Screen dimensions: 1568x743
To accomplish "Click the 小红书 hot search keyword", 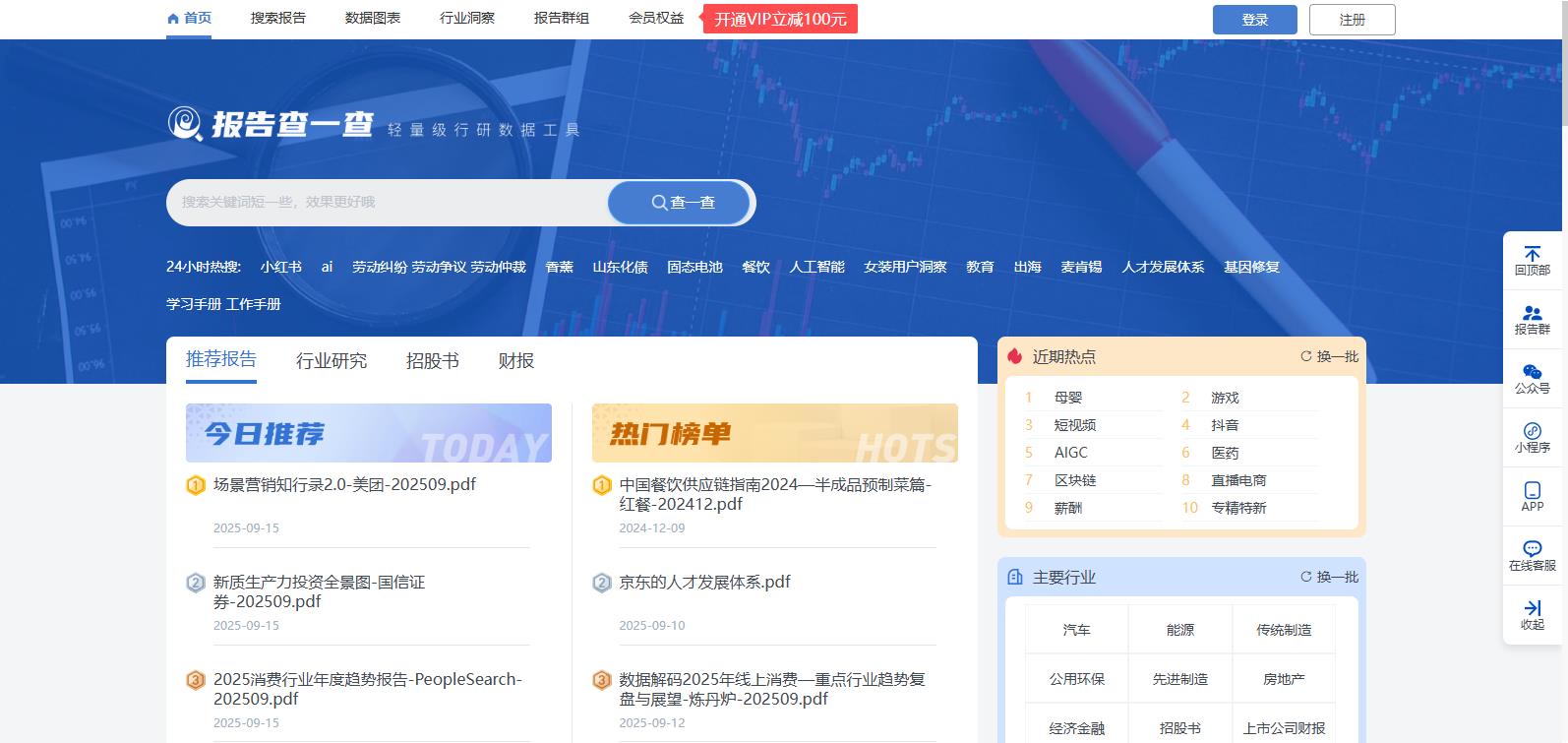I will (x=280, y=267).
